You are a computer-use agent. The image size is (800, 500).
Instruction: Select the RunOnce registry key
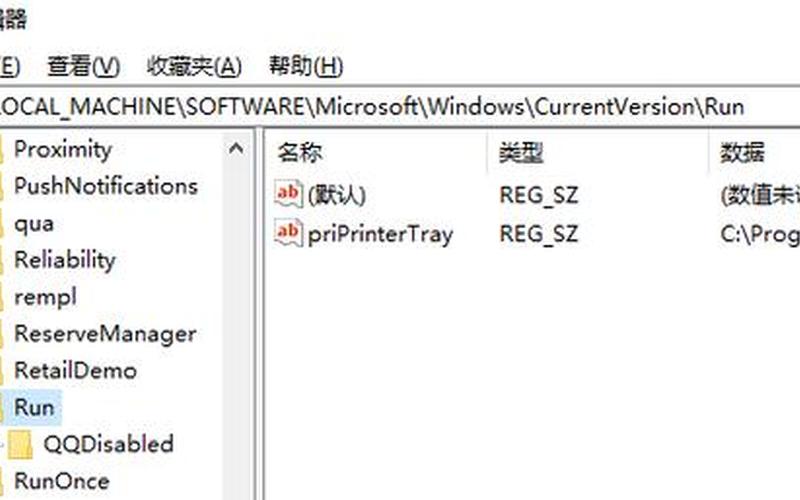62,481
